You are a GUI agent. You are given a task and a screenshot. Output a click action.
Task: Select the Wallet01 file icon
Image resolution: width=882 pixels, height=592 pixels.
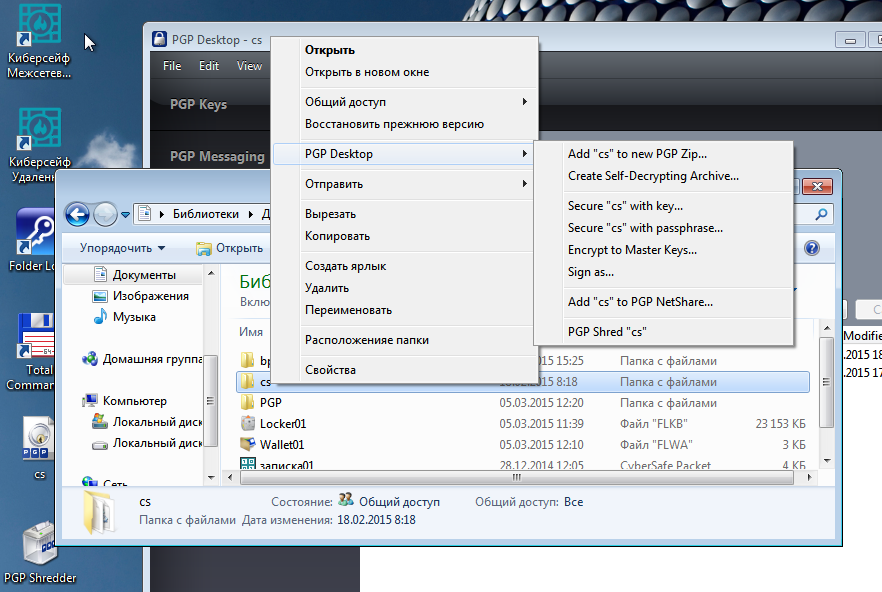(x=248, y=444)
